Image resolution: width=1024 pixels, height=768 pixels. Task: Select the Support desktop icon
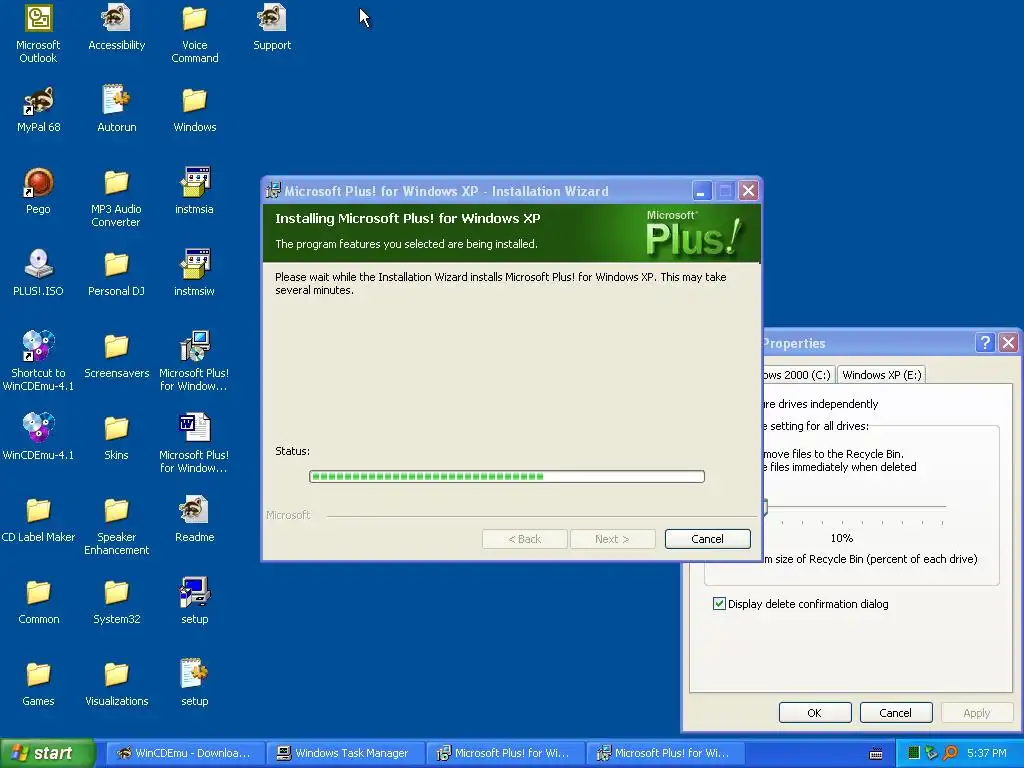272,27
